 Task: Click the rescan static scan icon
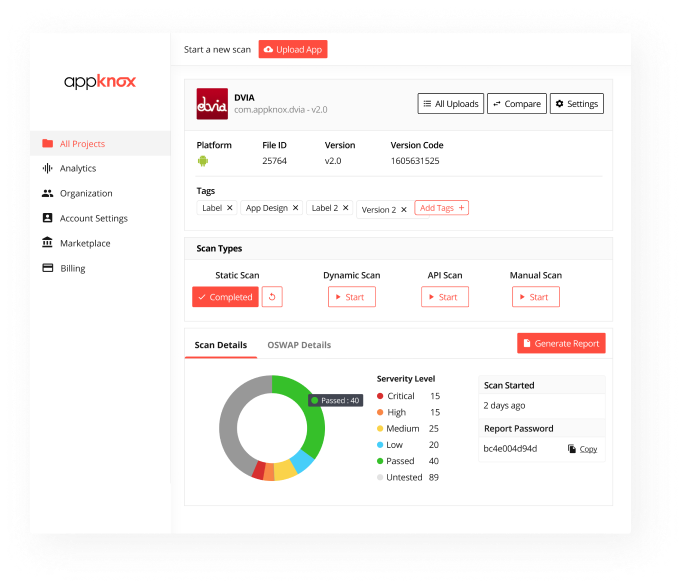pos(272,297)
